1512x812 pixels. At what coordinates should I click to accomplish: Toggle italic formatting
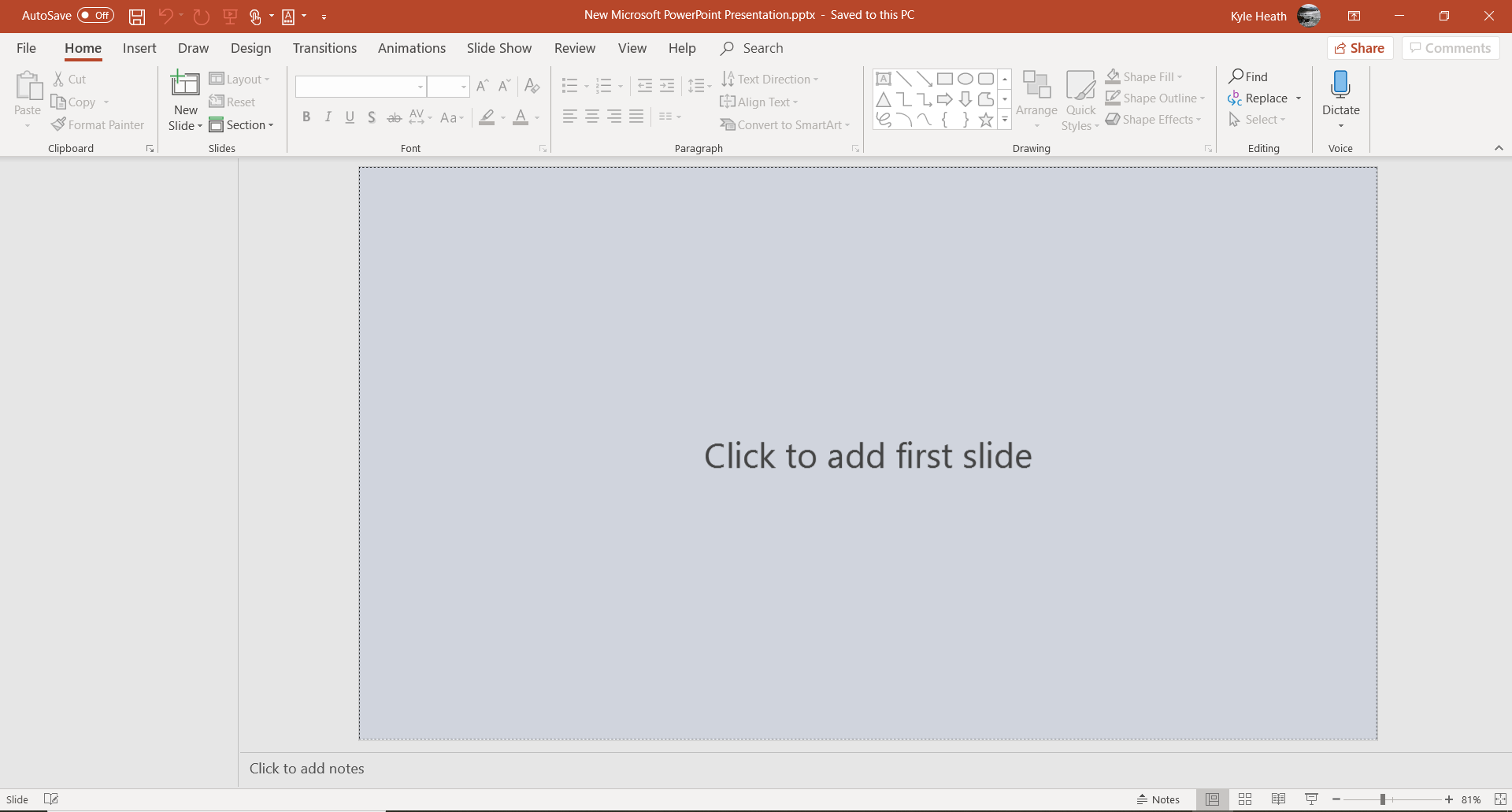click(328, 117)
